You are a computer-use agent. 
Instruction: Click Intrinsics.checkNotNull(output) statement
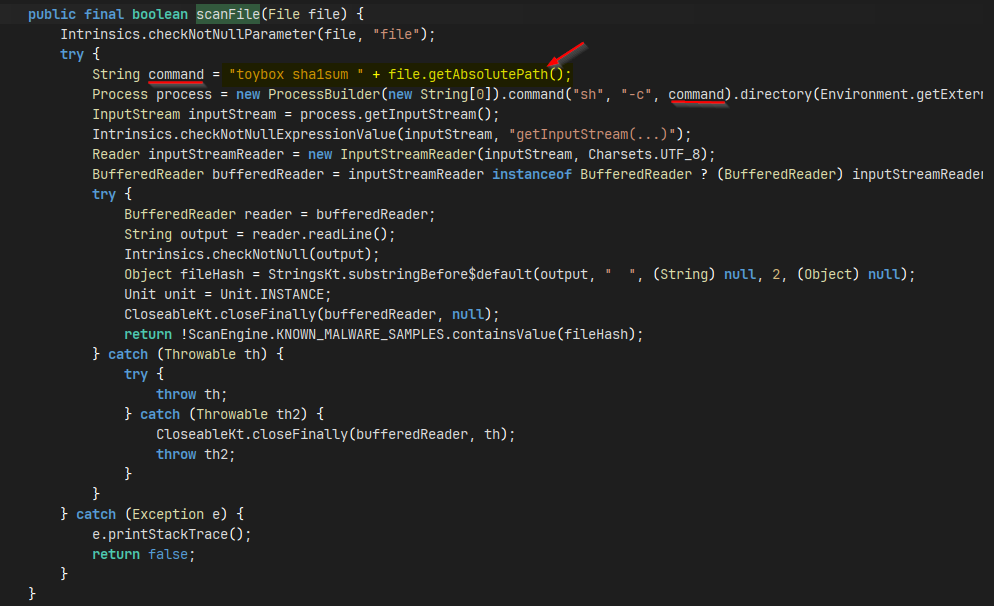[x=251, y=254]
